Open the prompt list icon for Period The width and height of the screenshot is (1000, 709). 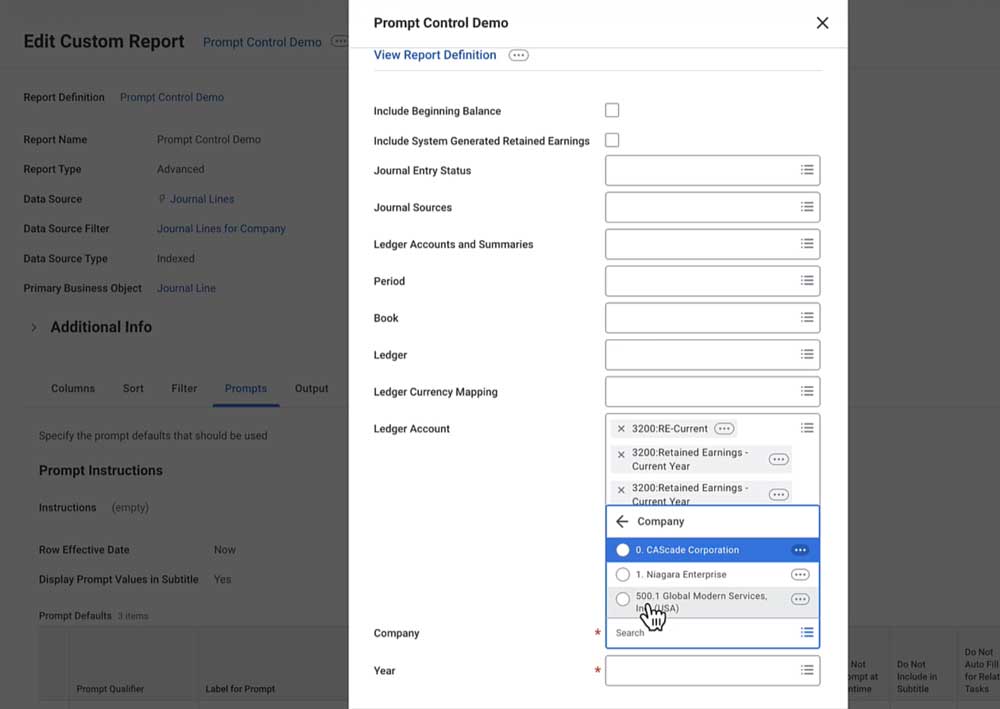tap(806, 281)
